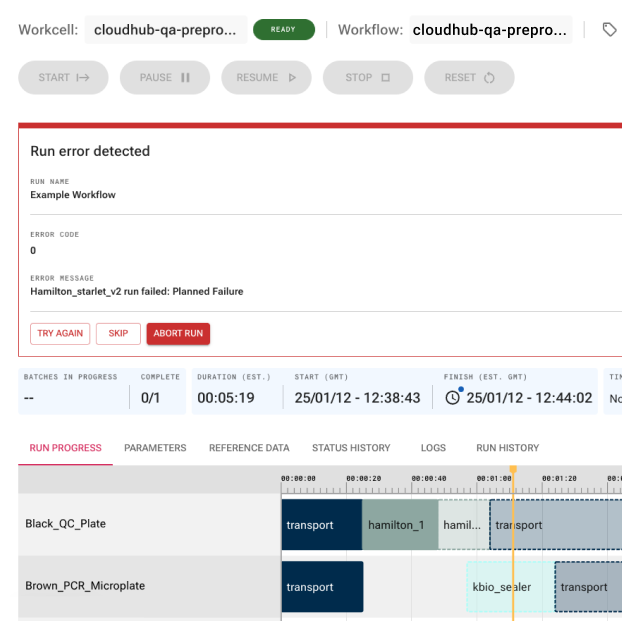Click the Resume button
622x622 pixels.
[x=267, y=77]
